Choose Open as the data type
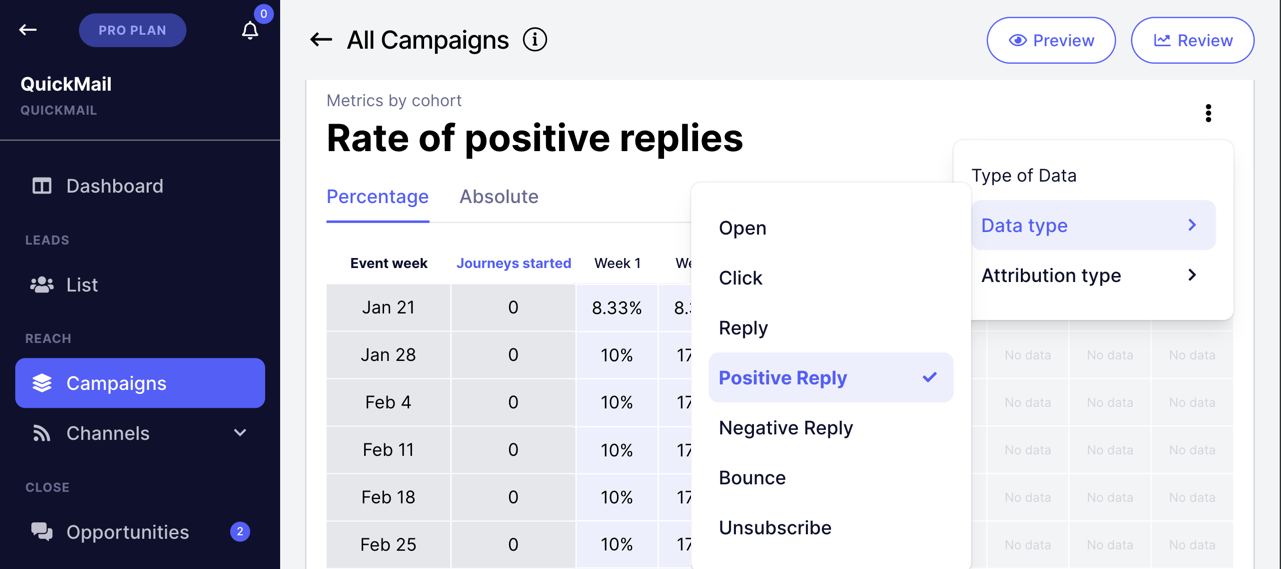 [x=743, y=228]
